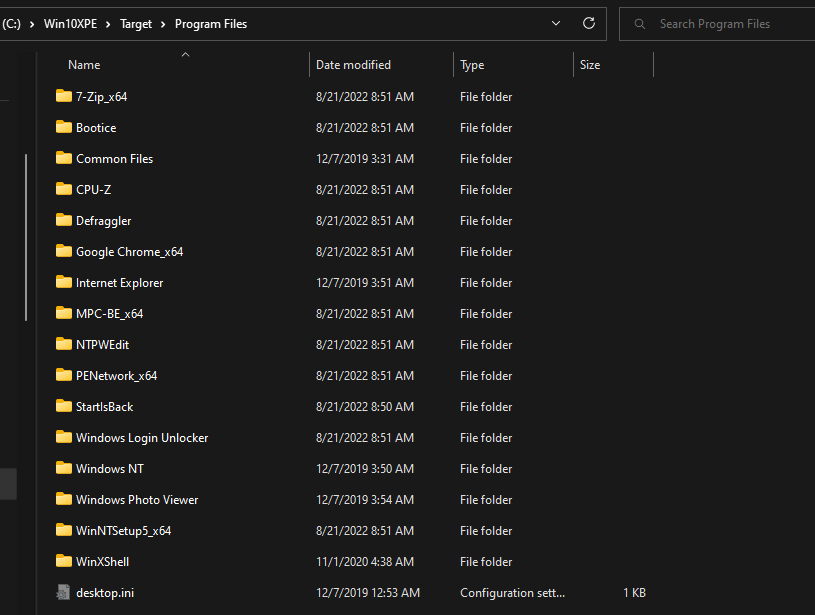Screen dimensions: 815x615
Task: Refresh the Program Files folder view
Action: 588,23
